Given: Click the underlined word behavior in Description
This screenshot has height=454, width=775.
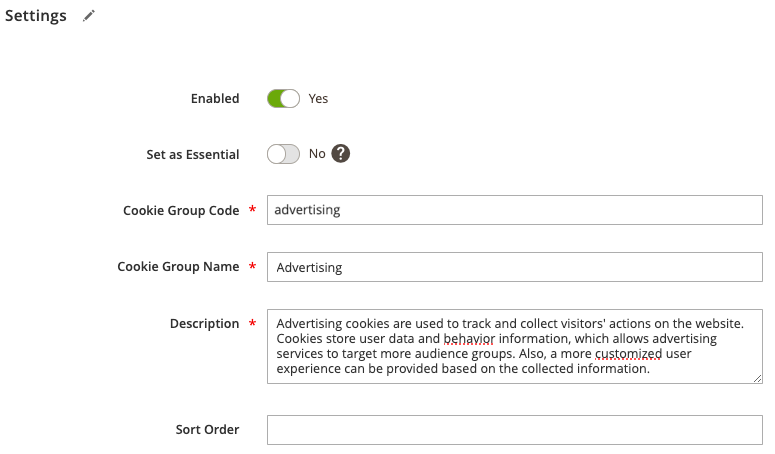Looking at the screenshot, I should [469, 339].
